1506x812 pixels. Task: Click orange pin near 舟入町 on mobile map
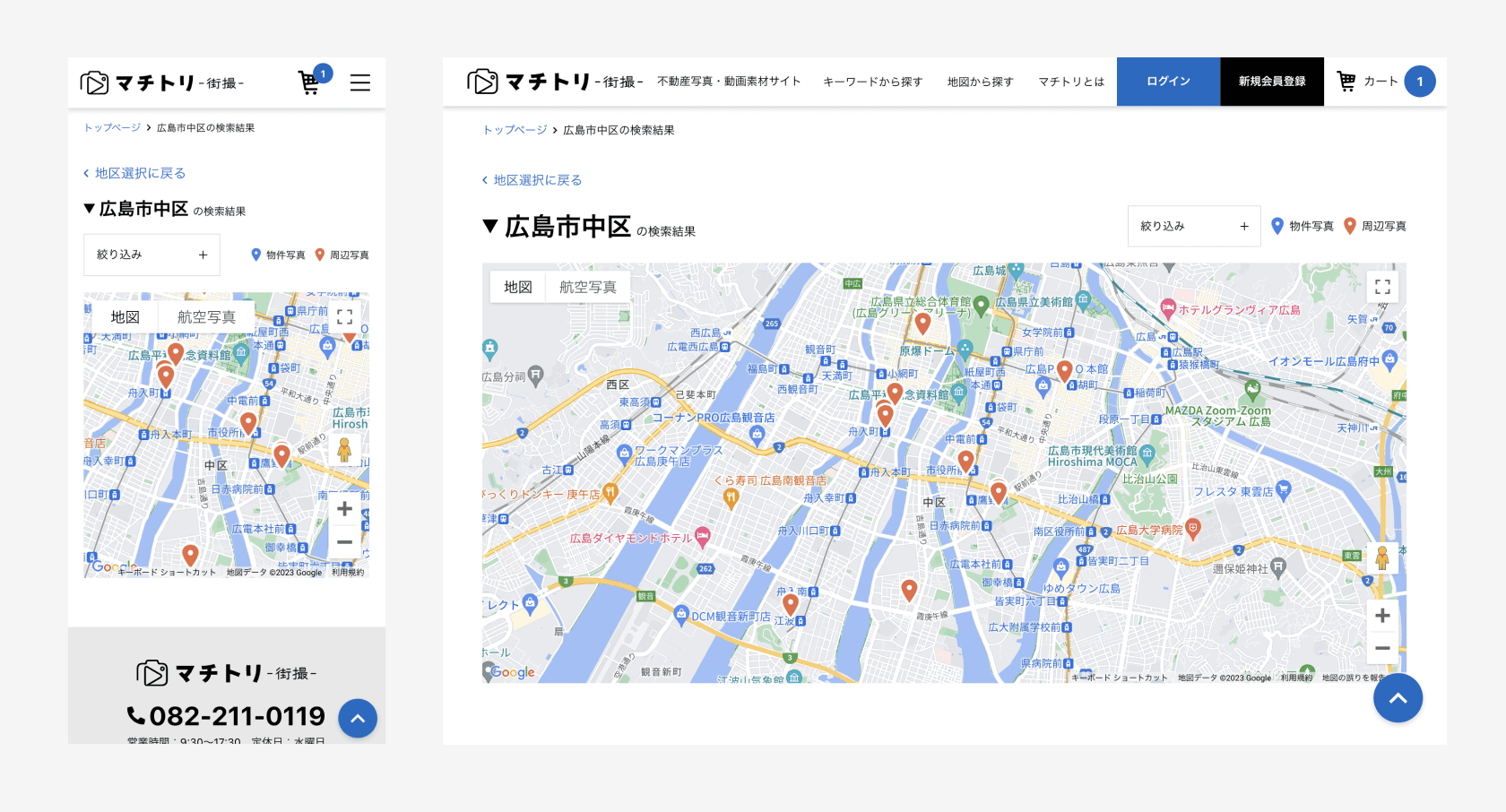tap(166, 376)
